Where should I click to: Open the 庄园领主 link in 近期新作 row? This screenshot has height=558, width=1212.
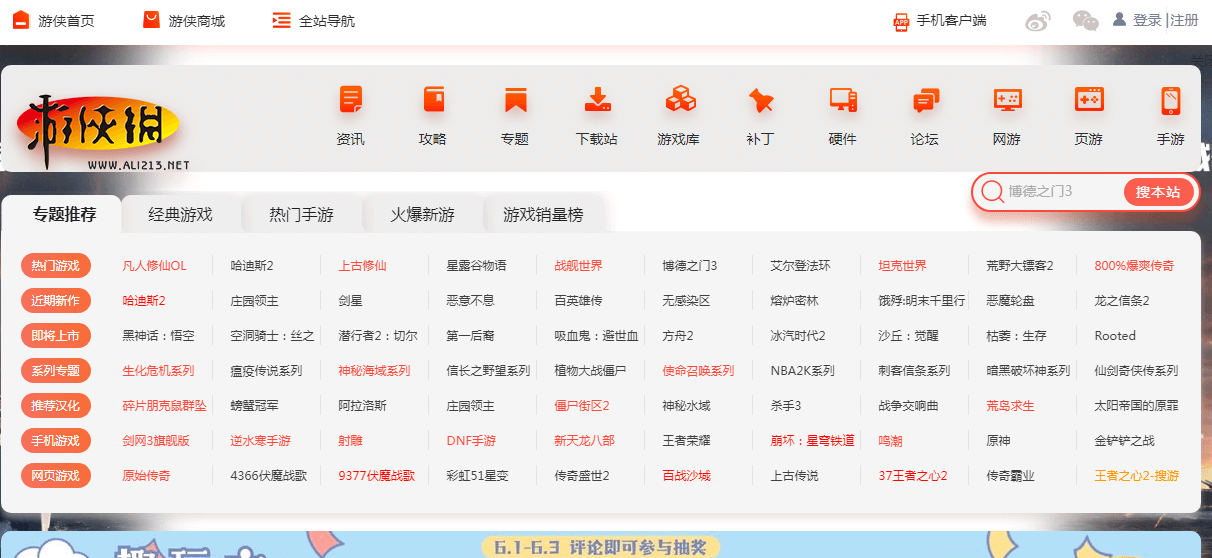point(254,301)
